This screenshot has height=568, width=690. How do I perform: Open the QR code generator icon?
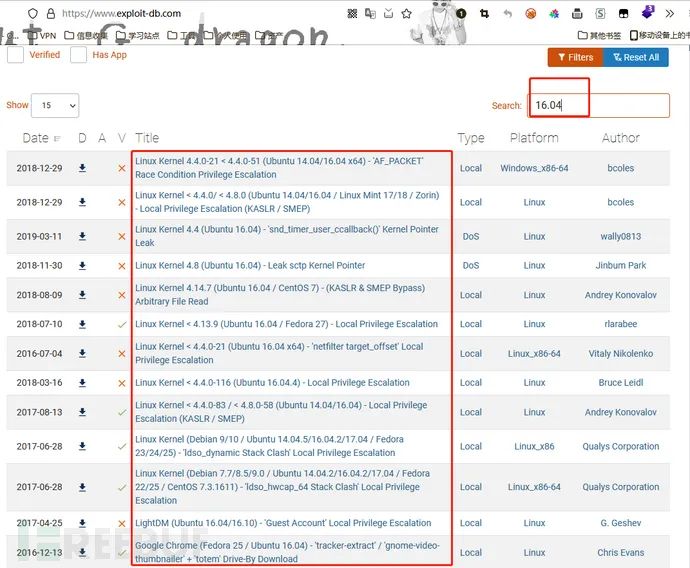(x=352, y=14)
